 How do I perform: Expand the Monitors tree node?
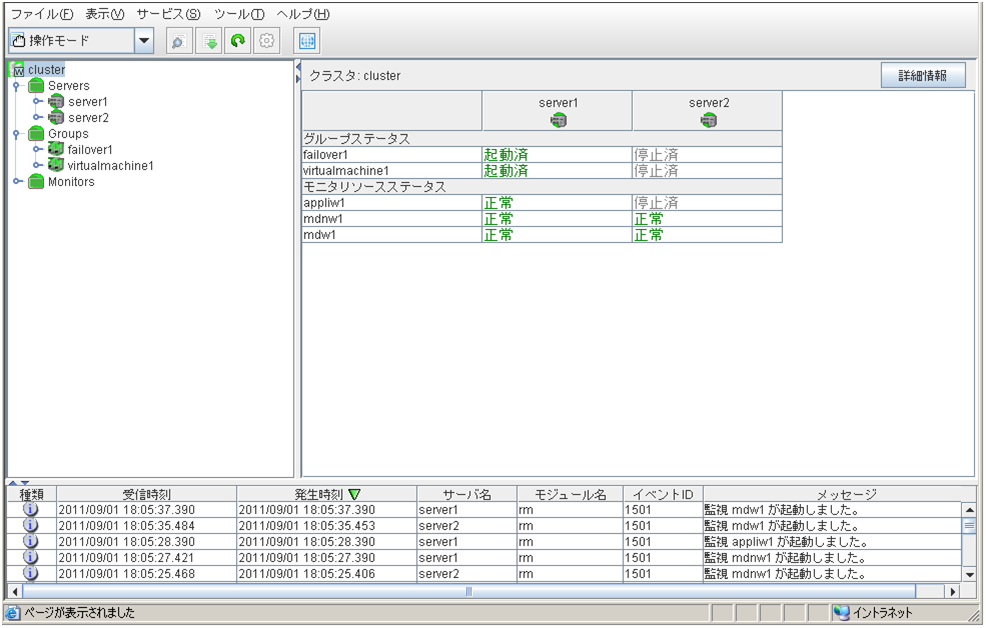tap(17, 182)
